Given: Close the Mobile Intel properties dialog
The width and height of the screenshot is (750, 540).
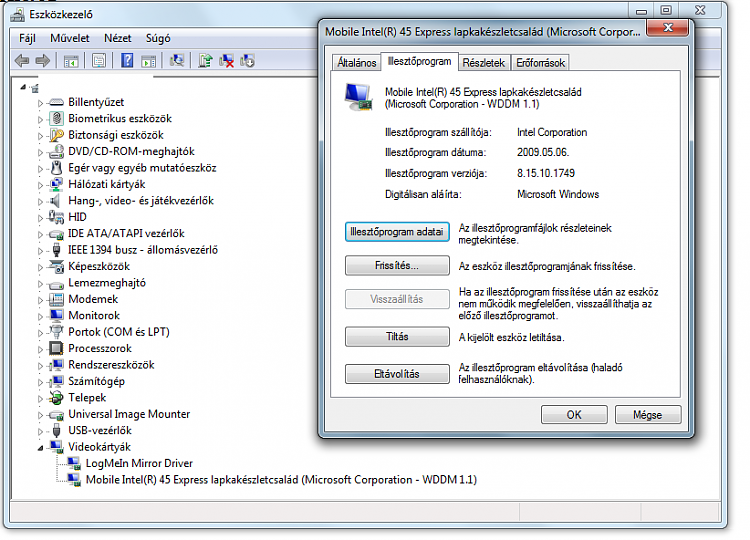Looking at the screenshot, I should (x=667, y=28).
